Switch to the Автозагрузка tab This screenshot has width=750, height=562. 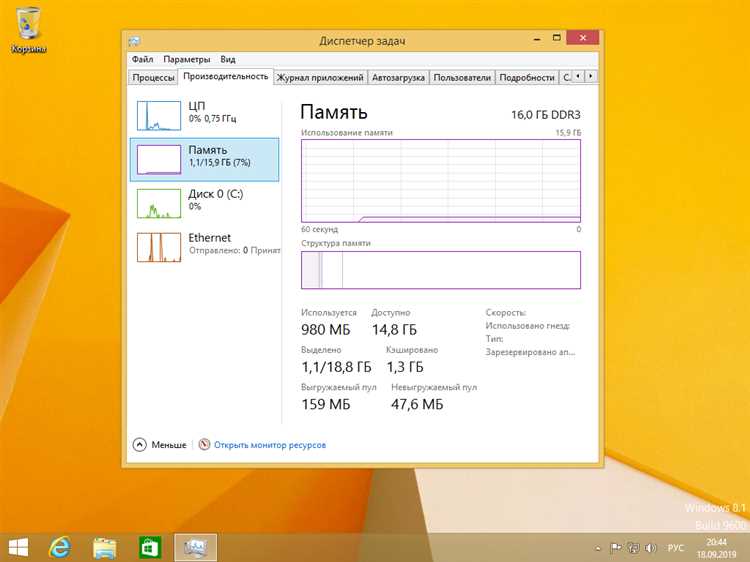[398, 77]
